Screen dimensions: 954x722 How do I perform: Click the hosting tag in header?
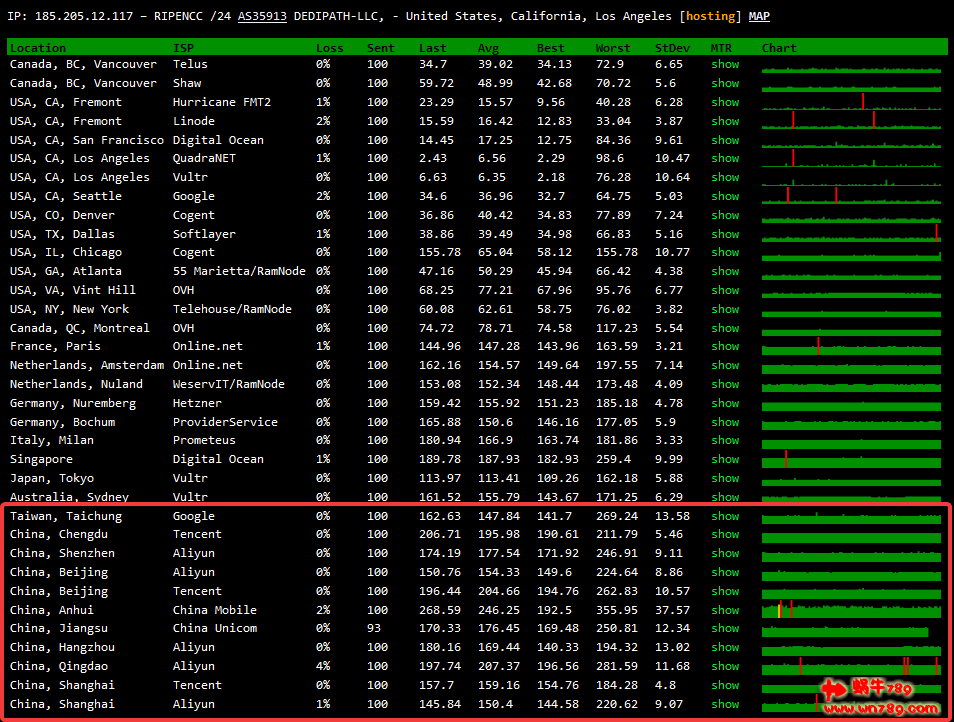tap(710, 17)
